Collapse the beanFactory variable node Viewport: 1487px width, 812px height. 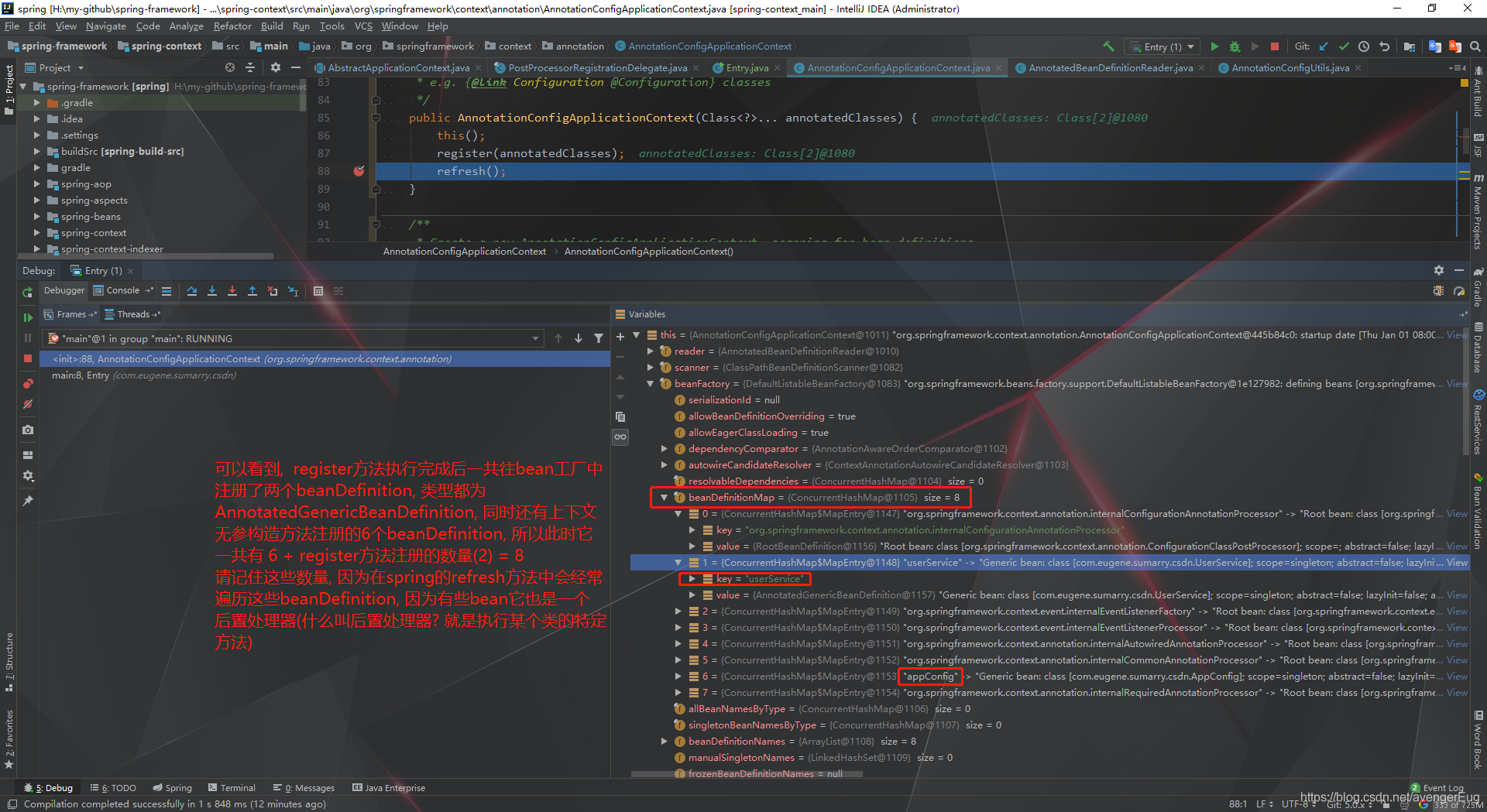650,384
